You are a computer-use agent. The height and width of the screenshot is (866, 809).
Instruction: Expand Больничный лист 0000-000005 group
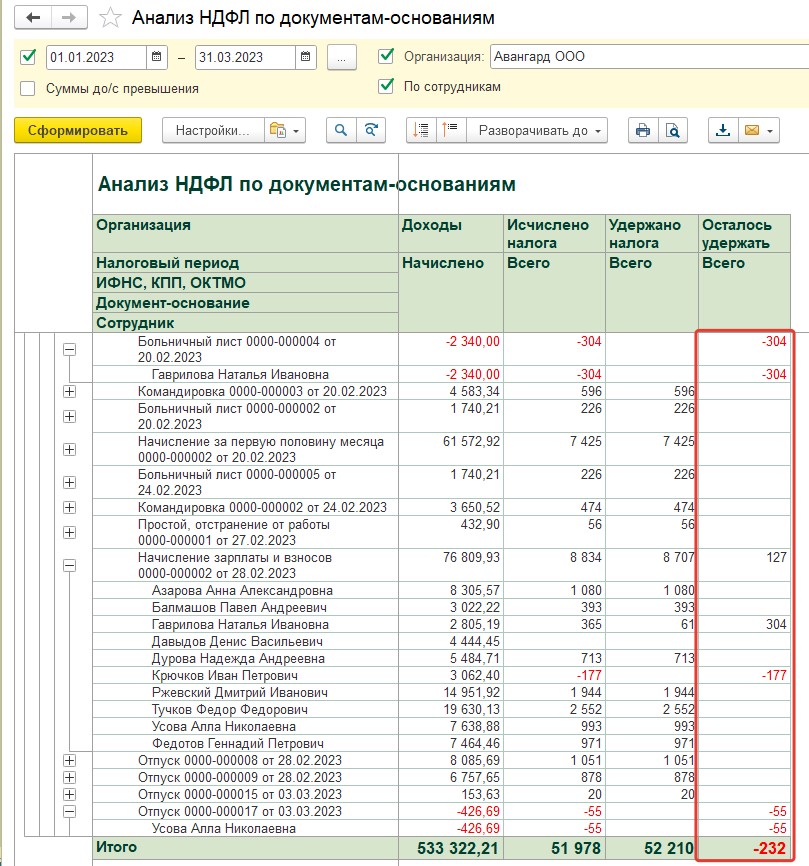click(70, 483)
